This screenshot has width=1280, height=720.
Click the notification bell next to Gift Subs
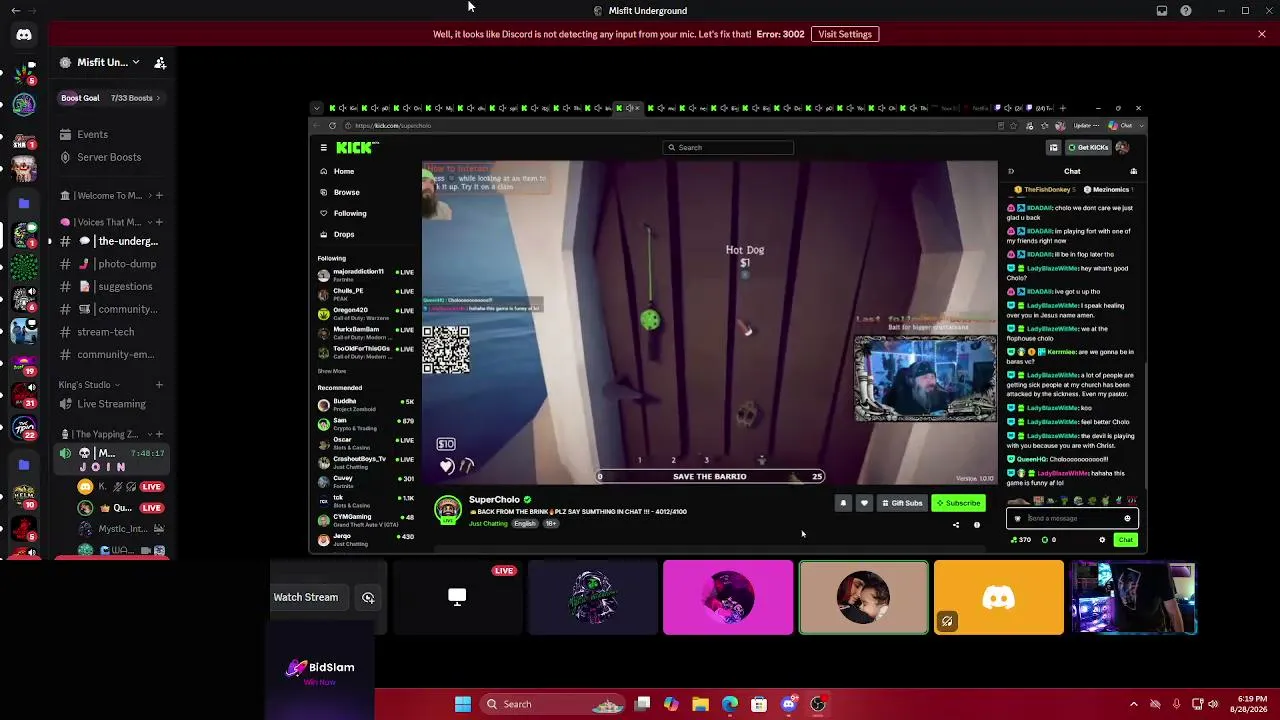click(x=843, y=503)
